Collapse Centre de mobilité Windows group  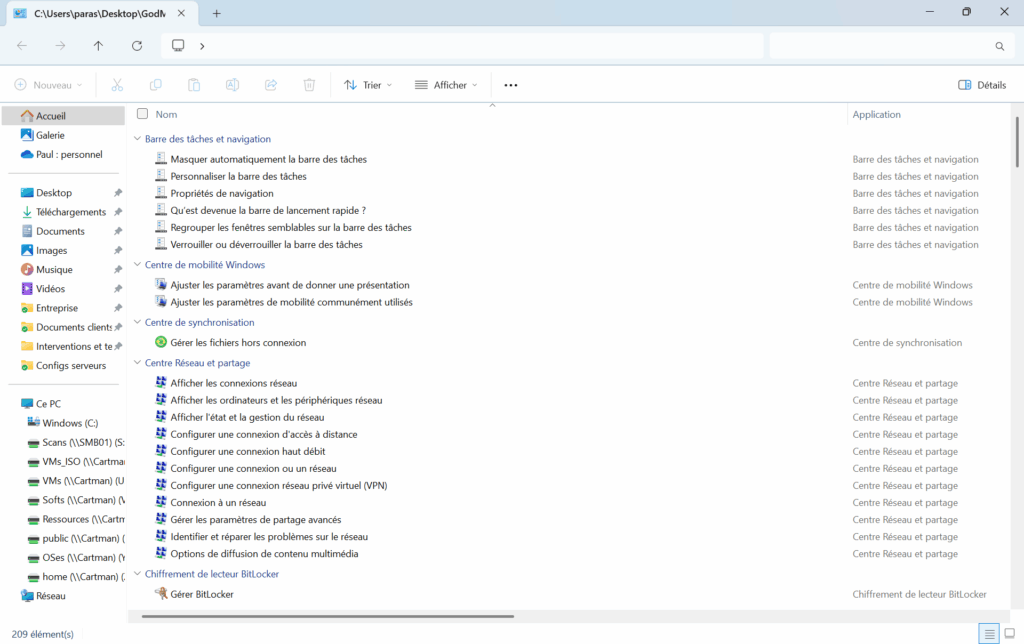click(137, 265)
